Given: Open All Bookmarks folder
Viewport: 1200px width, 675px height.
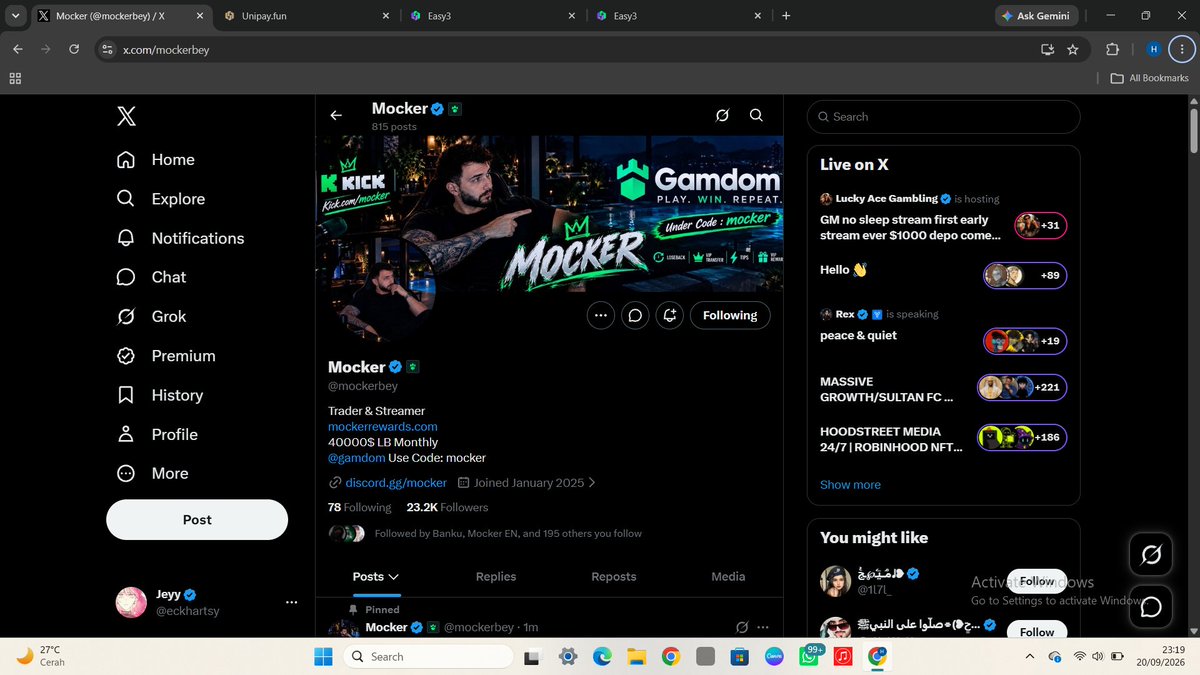Looking at the screenshot, I should (1150, 78).
